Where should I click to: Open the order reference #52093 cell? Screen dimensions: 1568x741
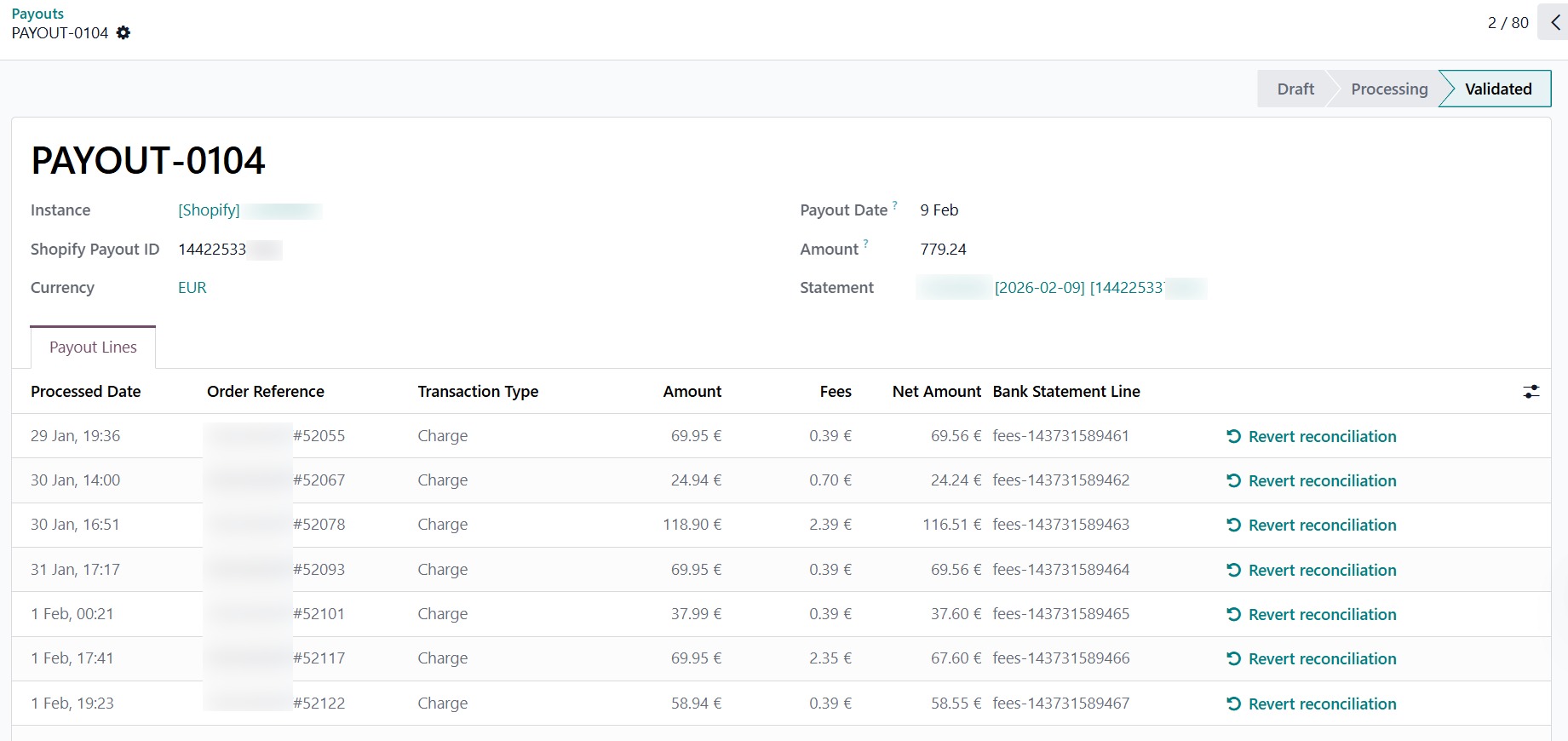[319, 569]
